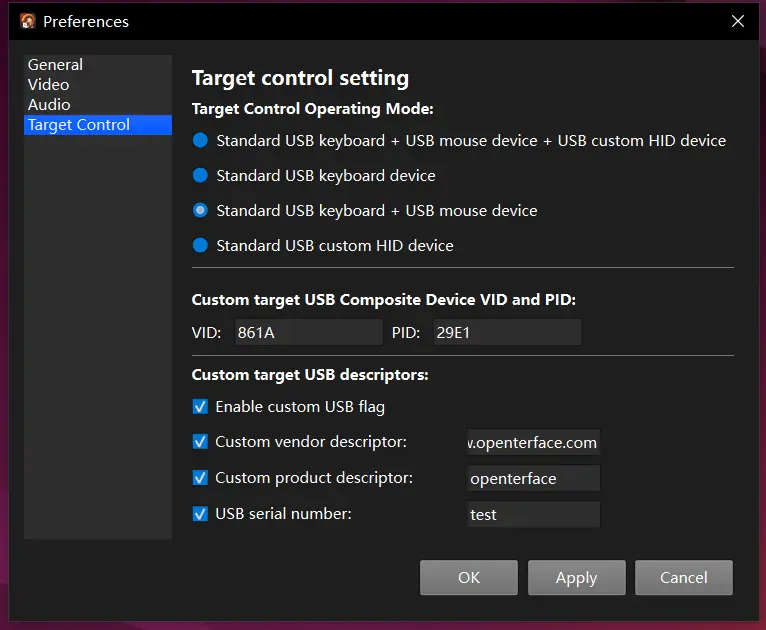Click the PID input field
766x630 pixels.
506,333
